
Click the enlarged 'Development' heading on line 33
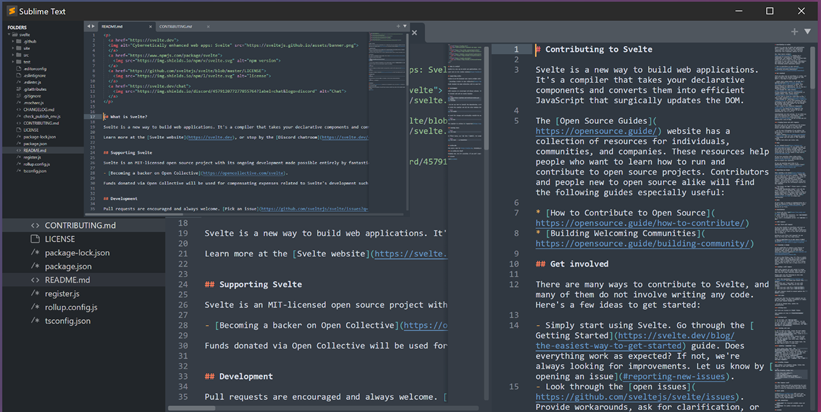[246, 376]
